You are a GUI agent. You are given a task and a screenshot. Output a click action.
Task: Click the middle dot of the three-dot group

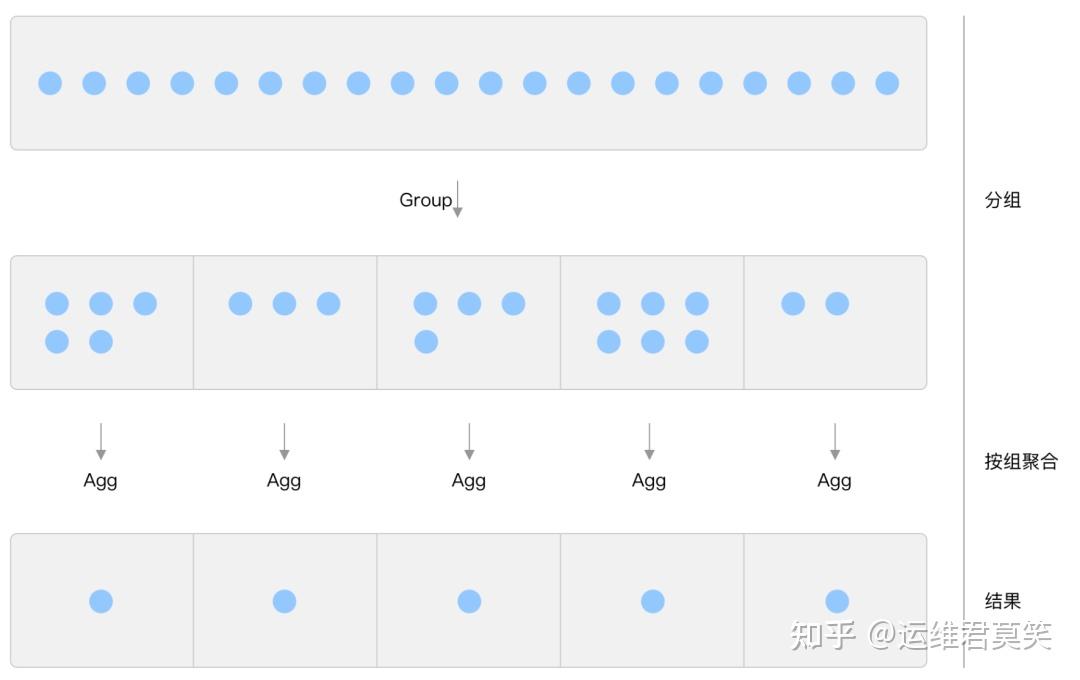[284, 304]
